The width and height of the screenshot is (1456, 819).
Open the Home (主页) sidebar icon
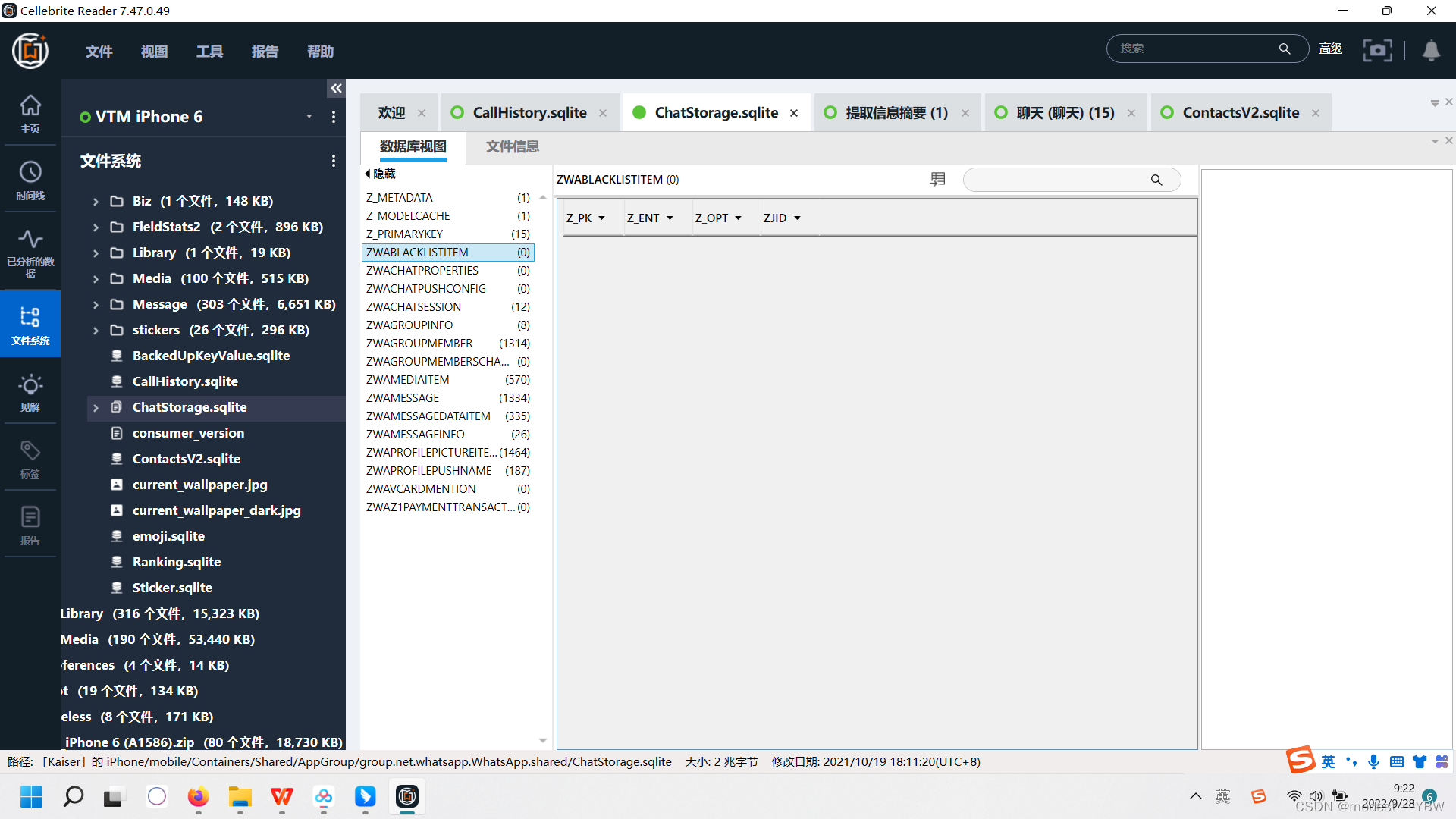pyautogui.click(x=30, y=114)
